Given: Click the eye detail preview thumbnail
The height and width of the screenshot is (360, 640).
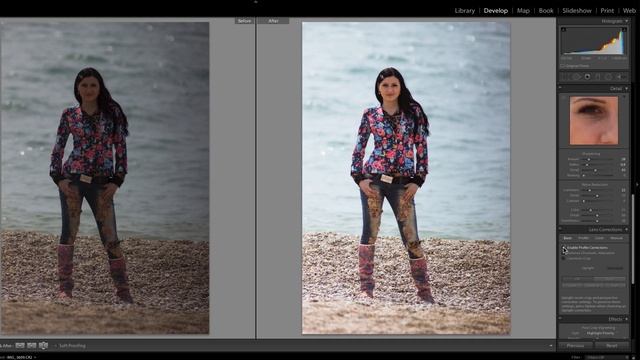Looking at the screenshot, I should (594, 120).
